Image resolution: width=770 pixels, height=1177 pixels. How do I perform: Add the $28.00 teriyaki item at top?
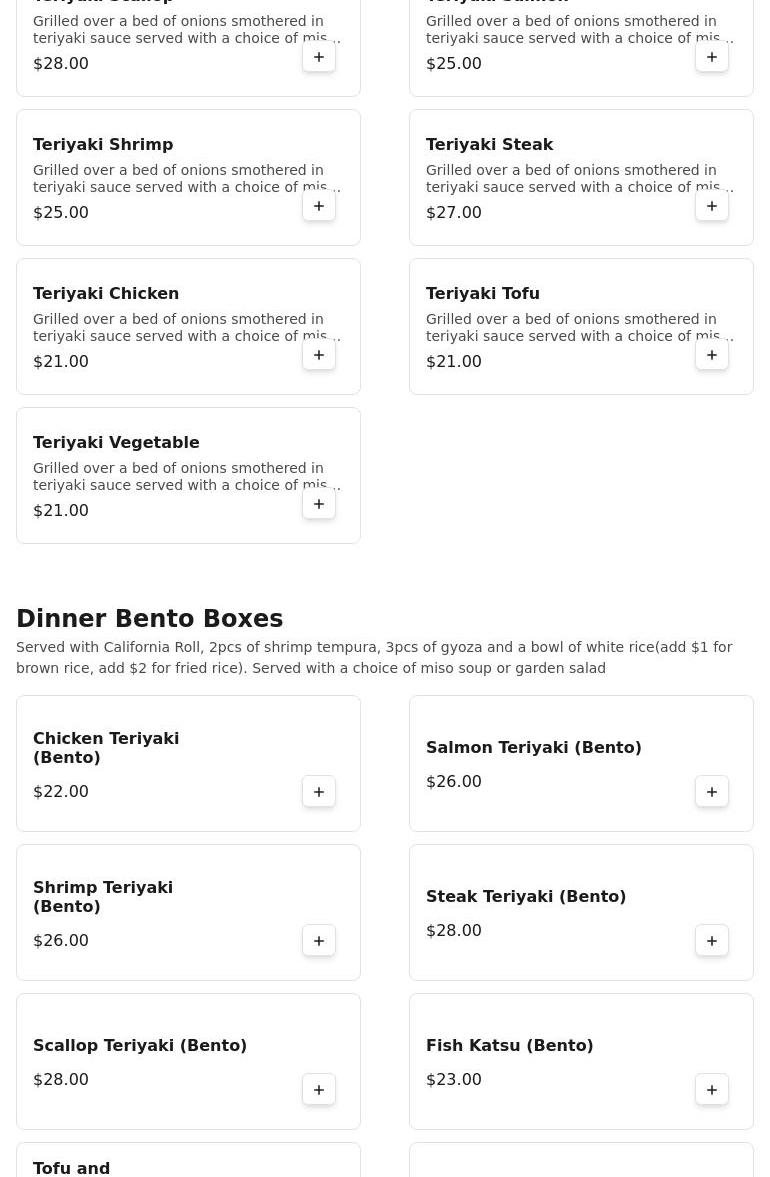pos(319,57)
